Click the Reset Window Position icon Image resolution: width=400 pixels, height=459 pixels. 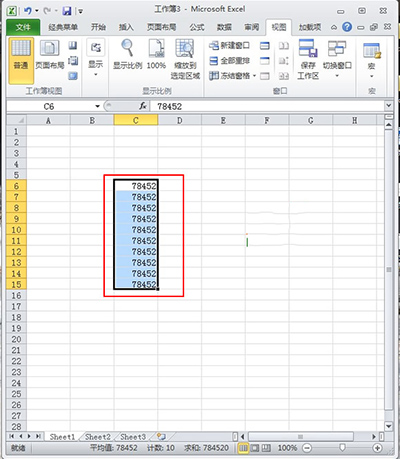click(x=284, y=76)
